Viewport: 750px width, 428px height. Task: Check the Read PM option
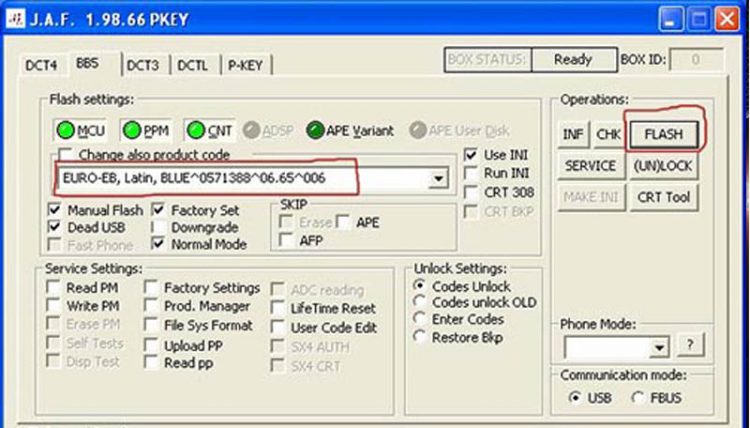pos(53,287)
